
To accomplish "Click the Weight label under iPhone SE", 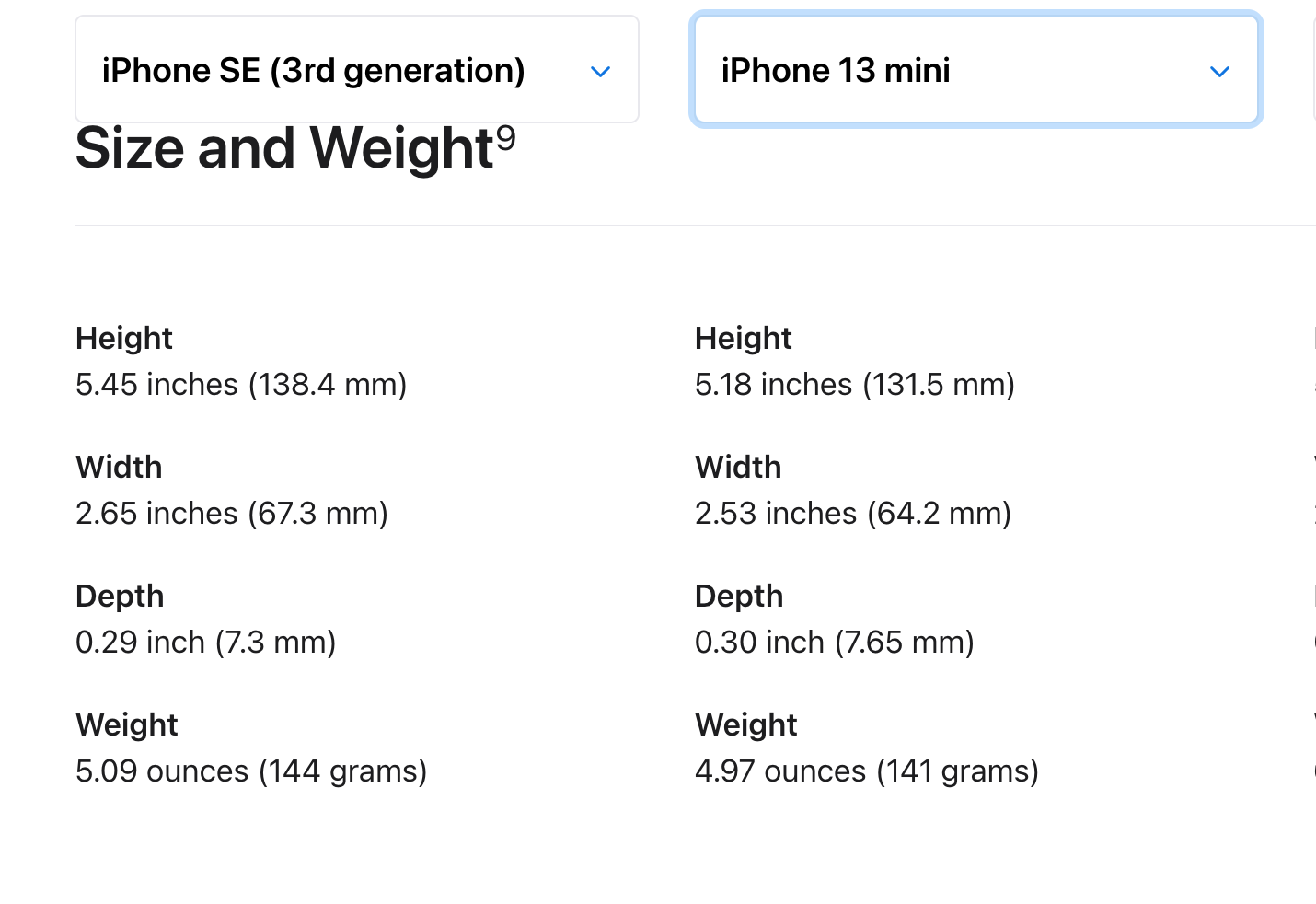I will [x=127, y=725].
